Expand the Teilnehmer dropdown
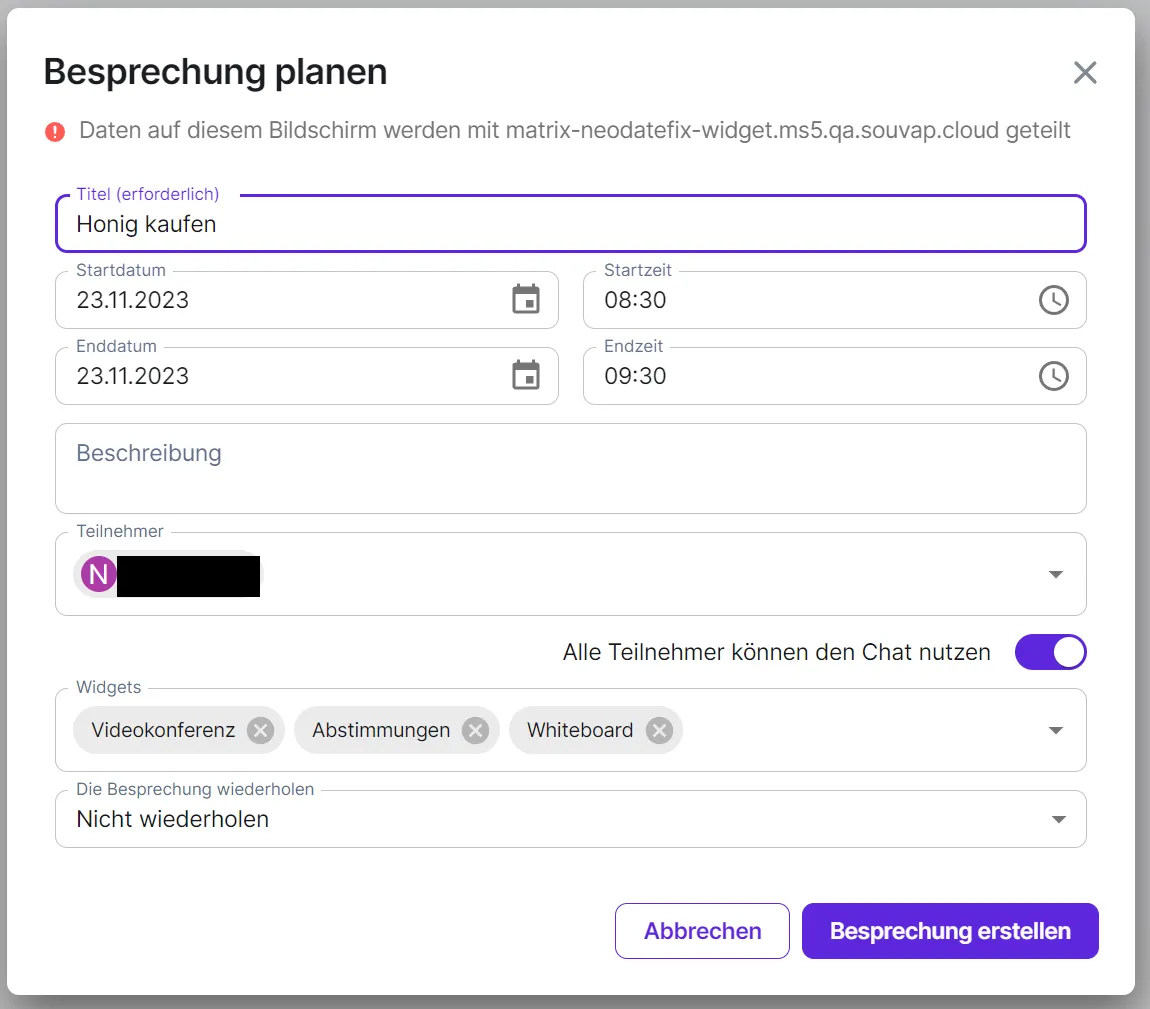1150x1009 pixels. pos(1055,574)
